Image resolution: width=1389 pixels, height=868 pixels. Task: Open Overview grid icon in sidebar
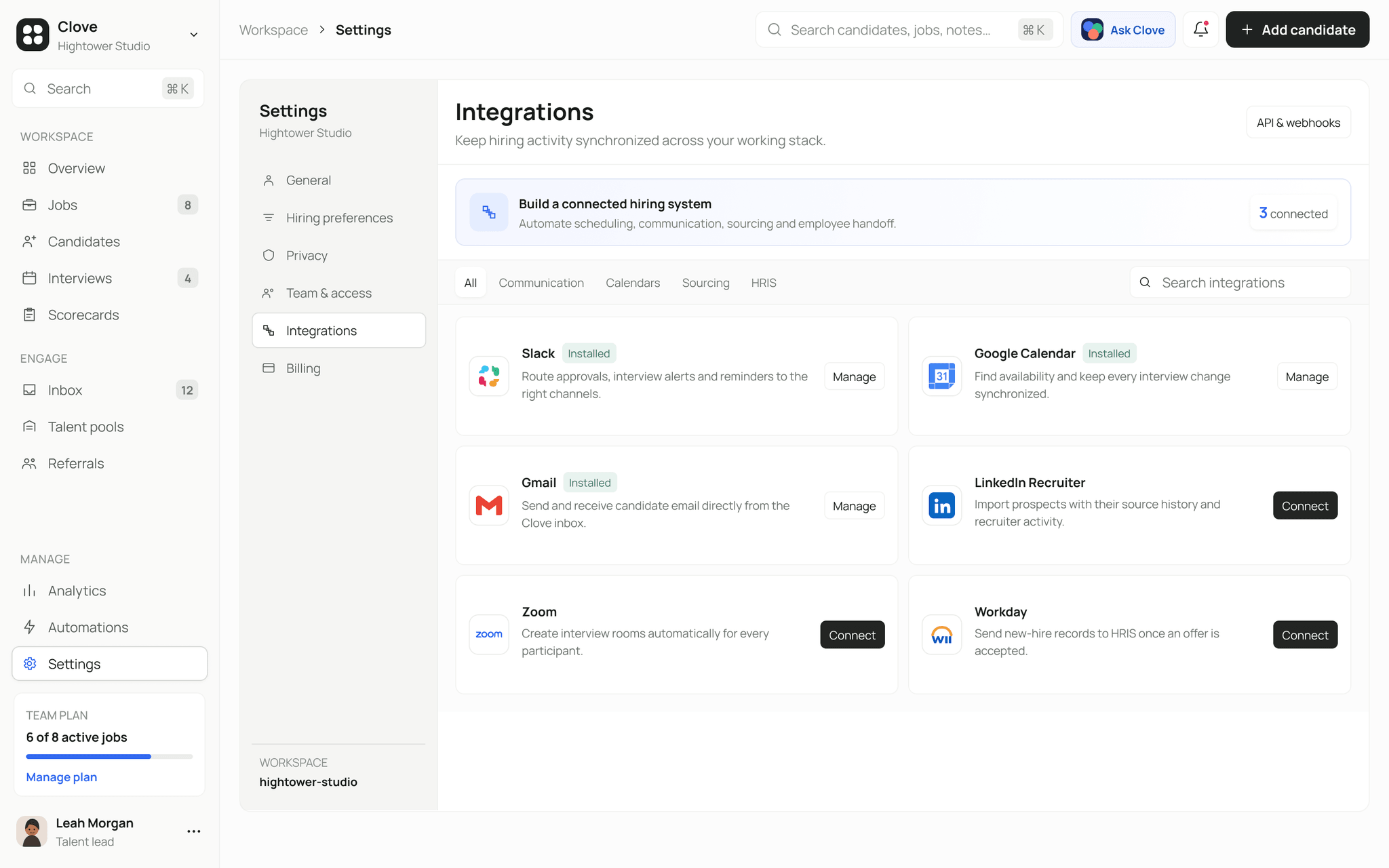pyautogui.click(x=29, y=168)
